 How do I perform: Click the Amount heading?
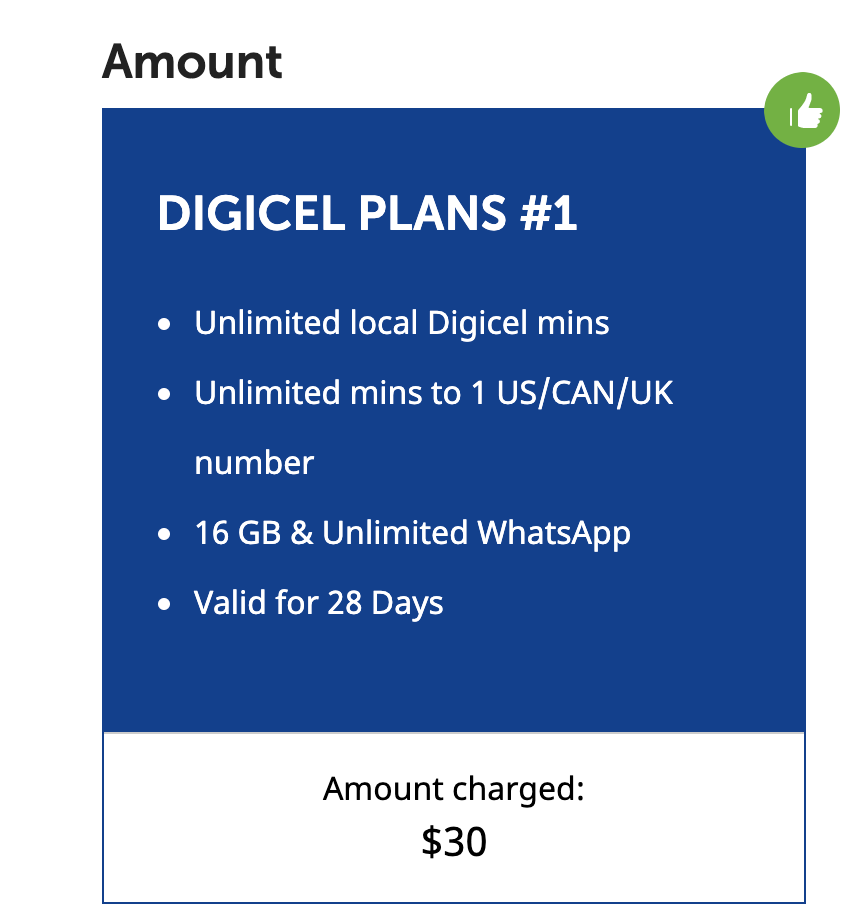coord(192,62)
